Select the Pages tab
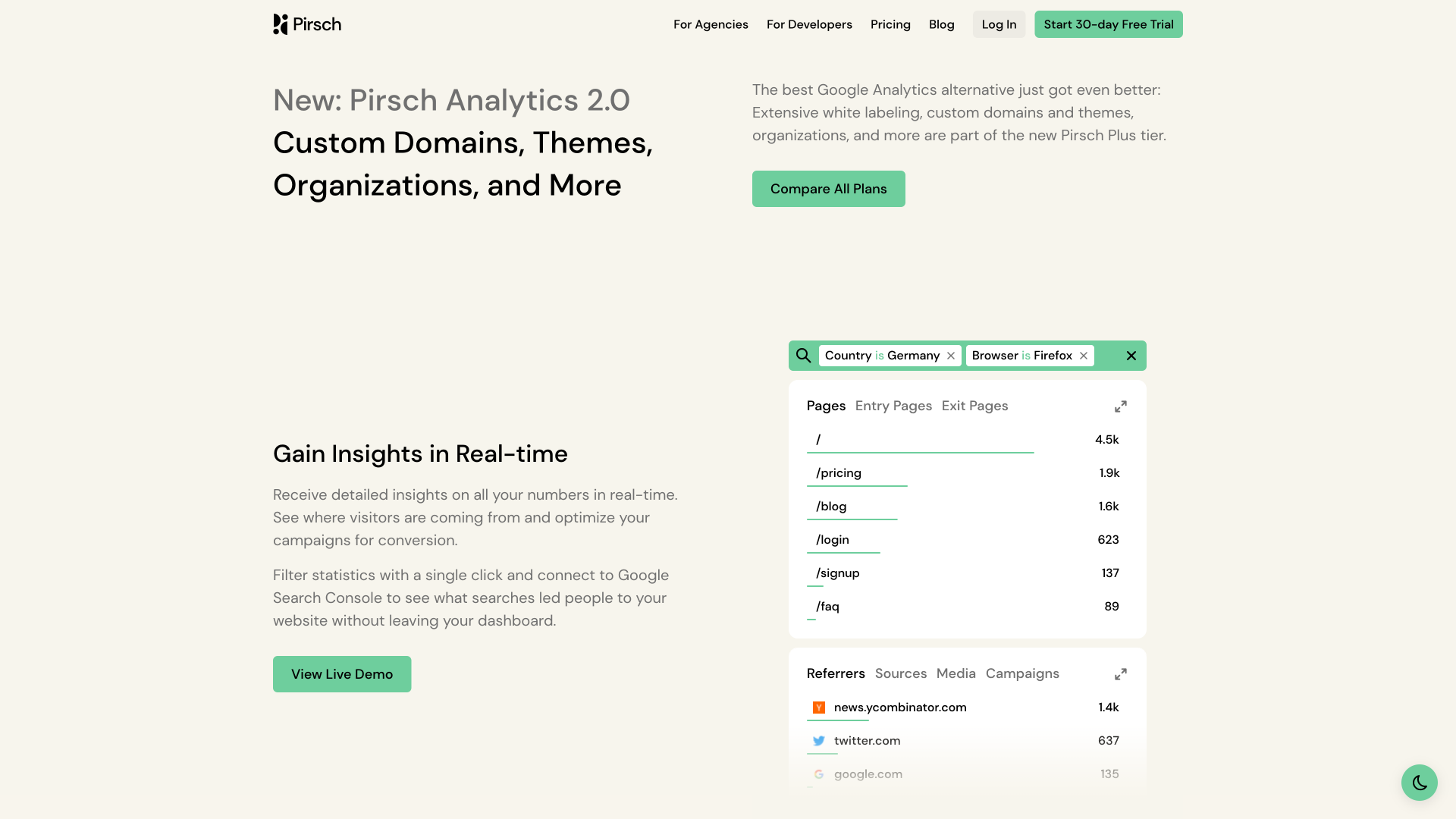1456x819 pixels. [826, 406]
